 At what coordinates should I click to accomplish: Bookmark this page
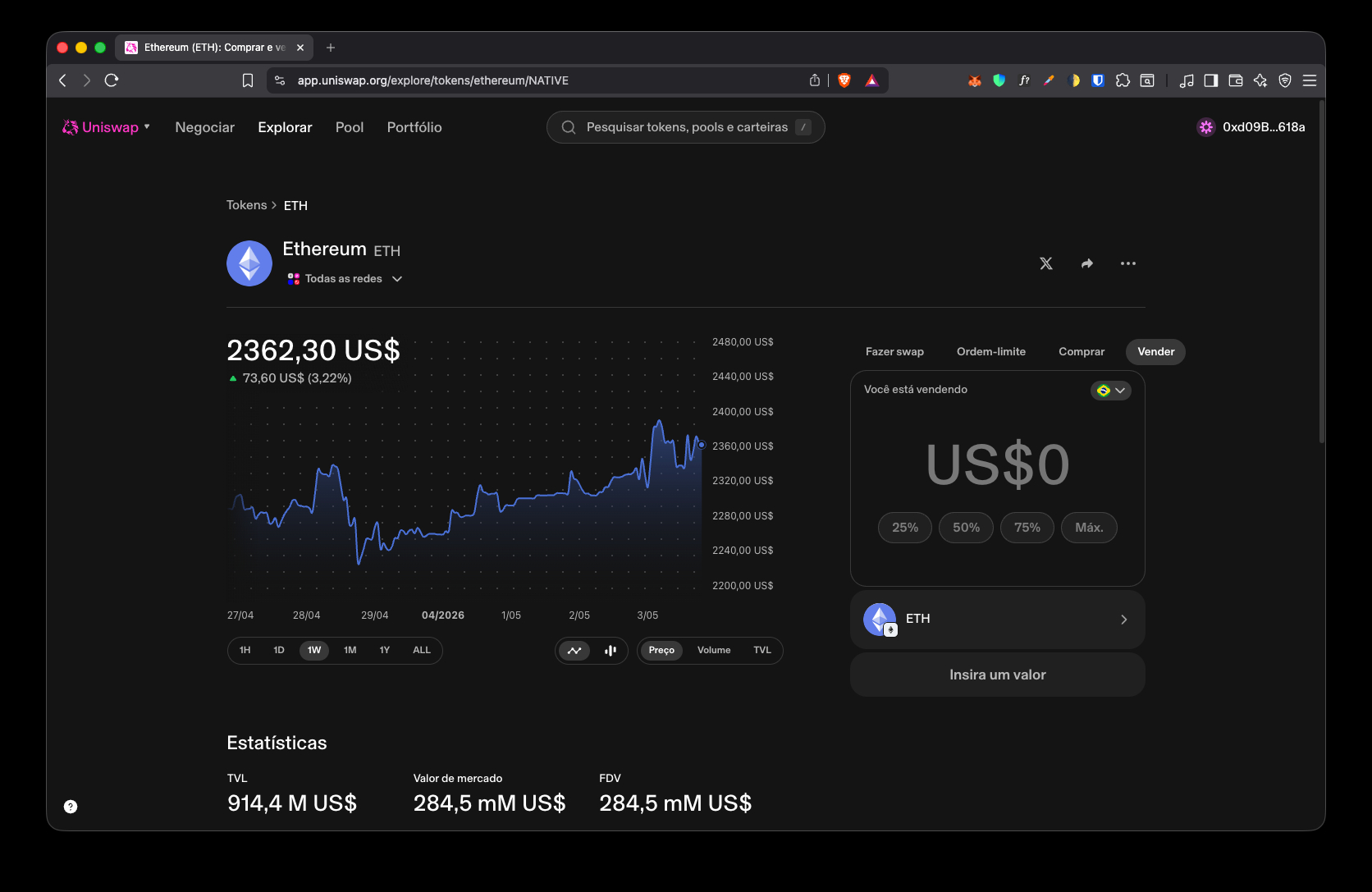[x=248, y=80]
